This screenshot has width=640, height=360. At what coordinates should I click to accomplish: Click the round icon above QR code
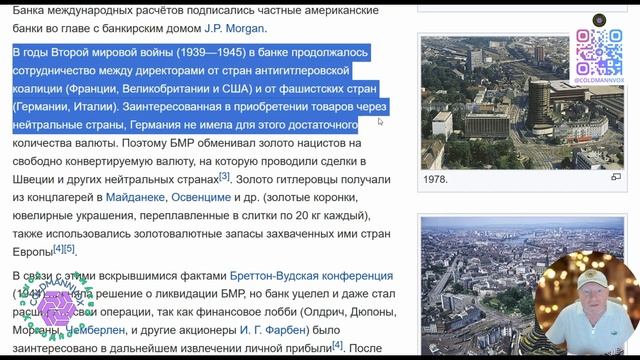point(599,20)
